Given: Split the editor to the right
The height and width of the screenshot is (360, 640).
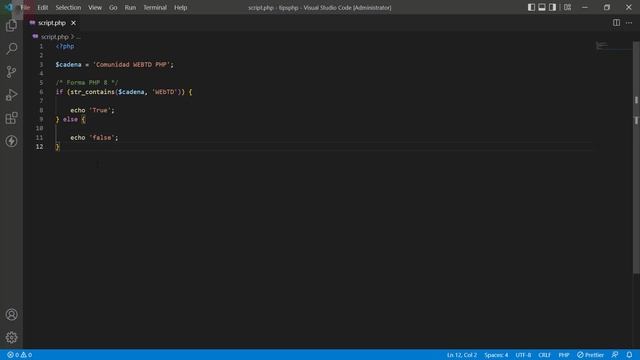Looking at the screenshot, I should click(616, 23).
